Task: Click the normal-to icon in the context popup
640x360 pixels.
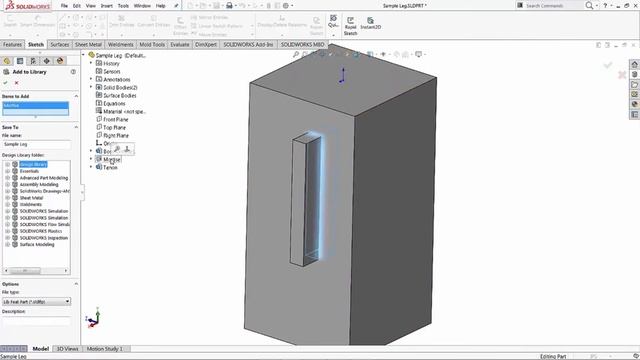Action: pyautogui.click(x=127, y=149)
